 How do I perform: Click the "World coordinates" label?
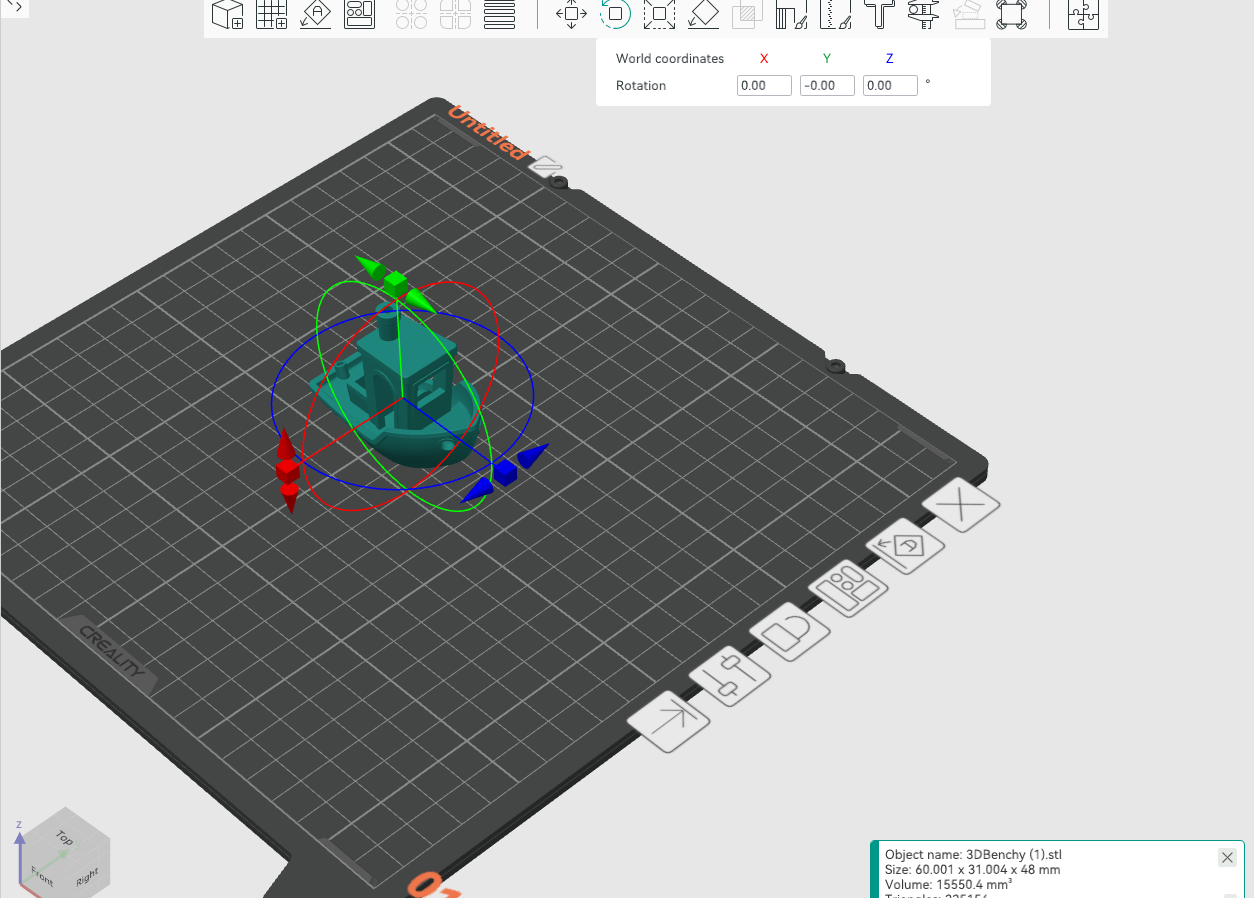pyautogui.click(x=670, y=59)
